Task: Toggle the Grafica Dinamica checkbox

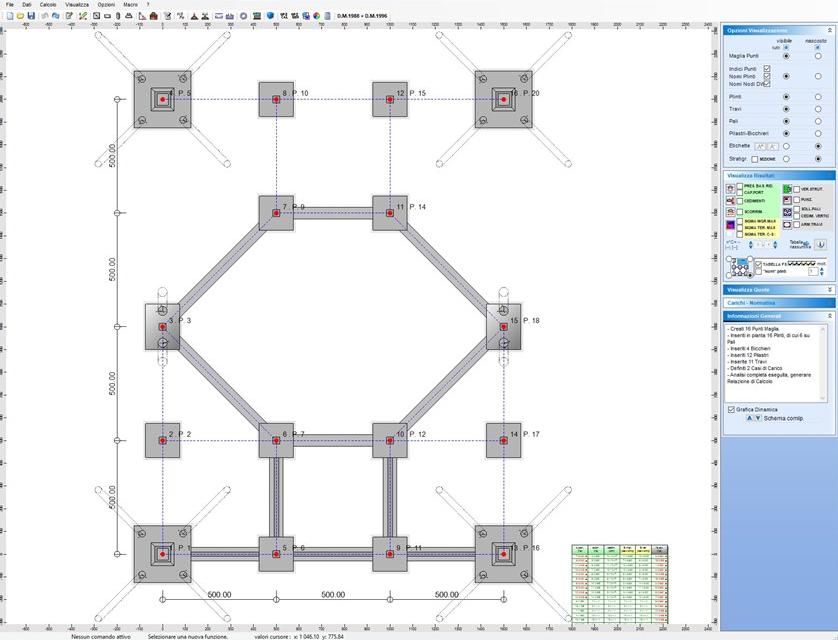Action: tap(731, 409)
